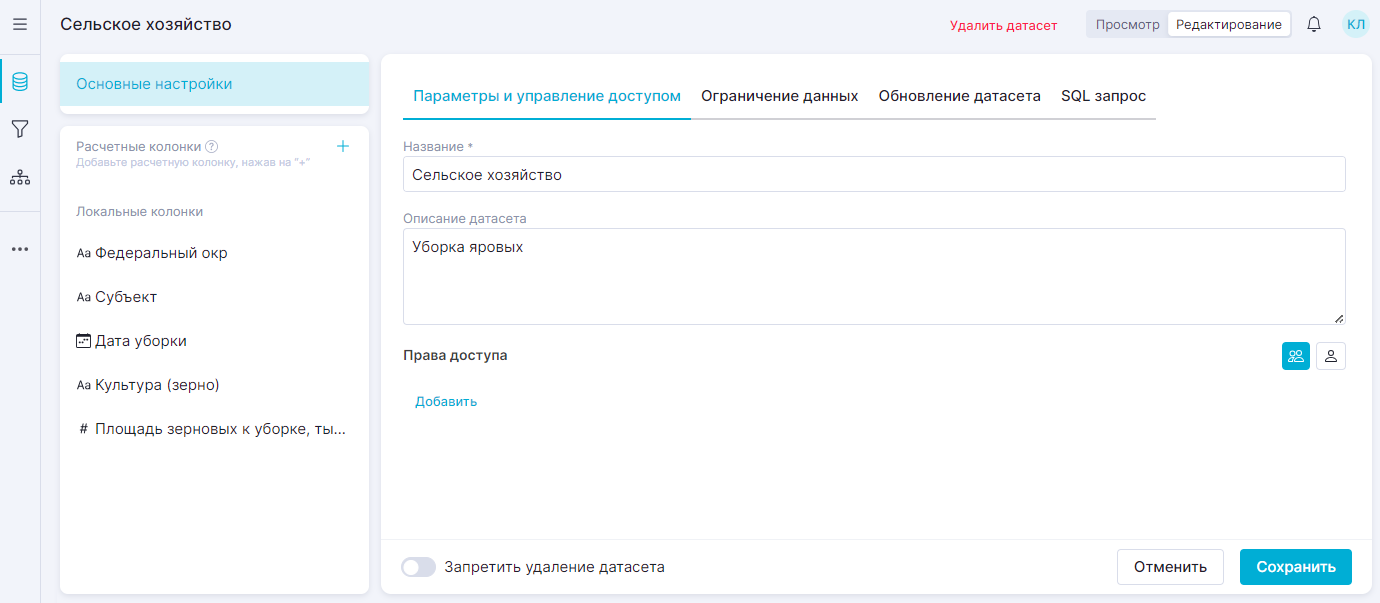Add a calculated column with plus icon
The image size is (1380, 603).
pos(343,146)
